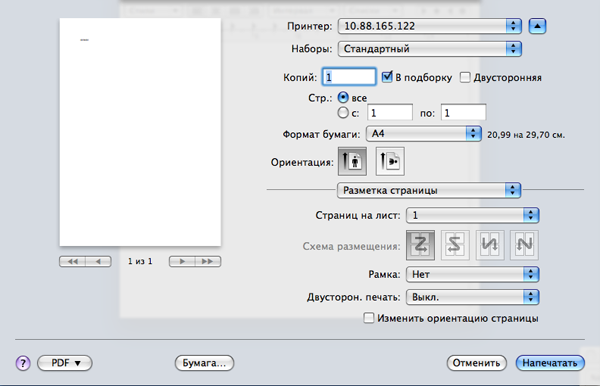Select landscape orientation icon
The width and height of the screenshot is (600, 386).
click(x=390, y=161)
